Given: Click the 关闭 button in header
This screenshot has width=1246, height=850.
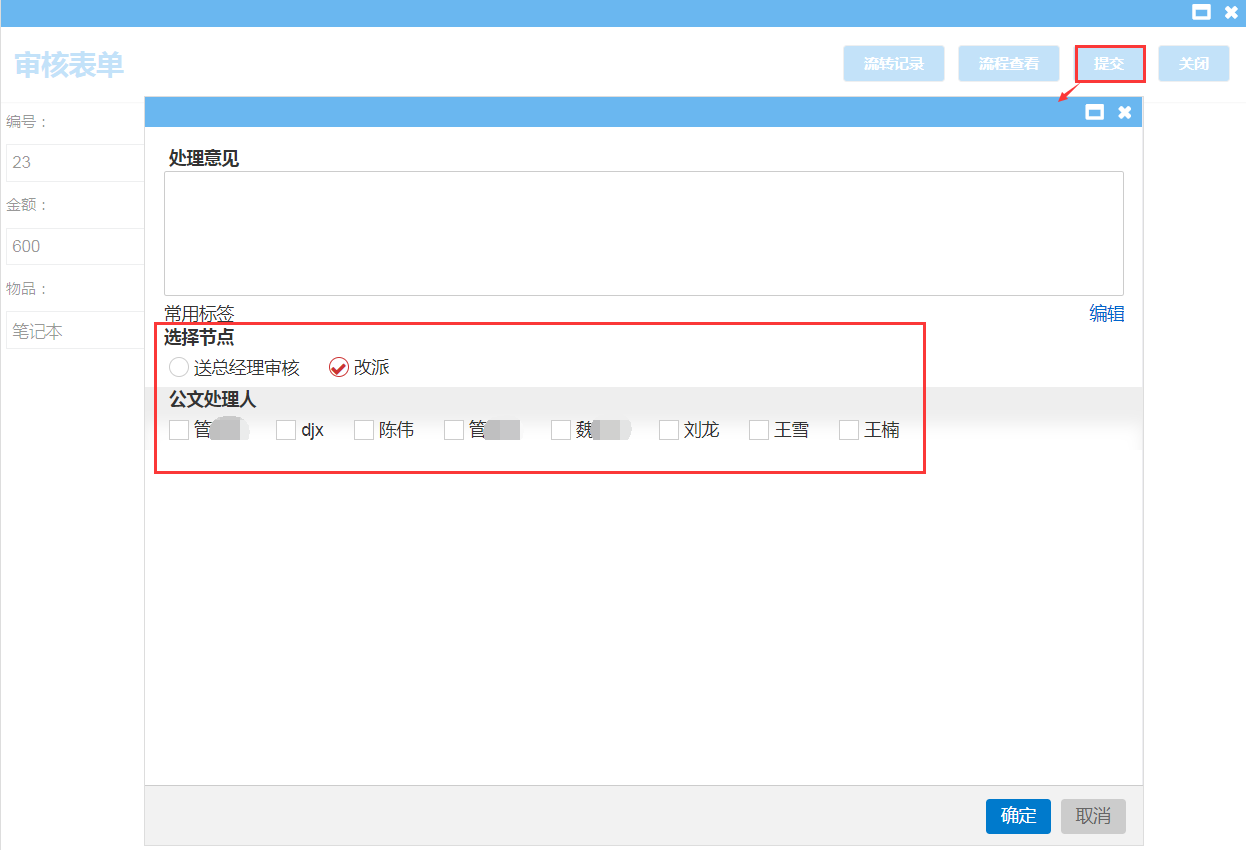Looking at the screenshot, I should pos(1193,63).
